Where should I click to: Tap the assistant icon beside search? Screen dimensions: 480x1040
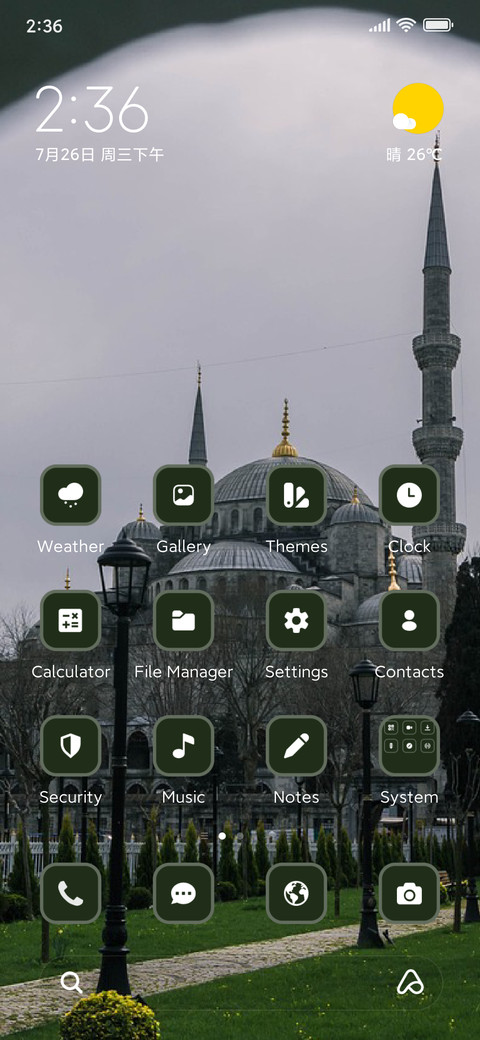[x=410, y=982]
